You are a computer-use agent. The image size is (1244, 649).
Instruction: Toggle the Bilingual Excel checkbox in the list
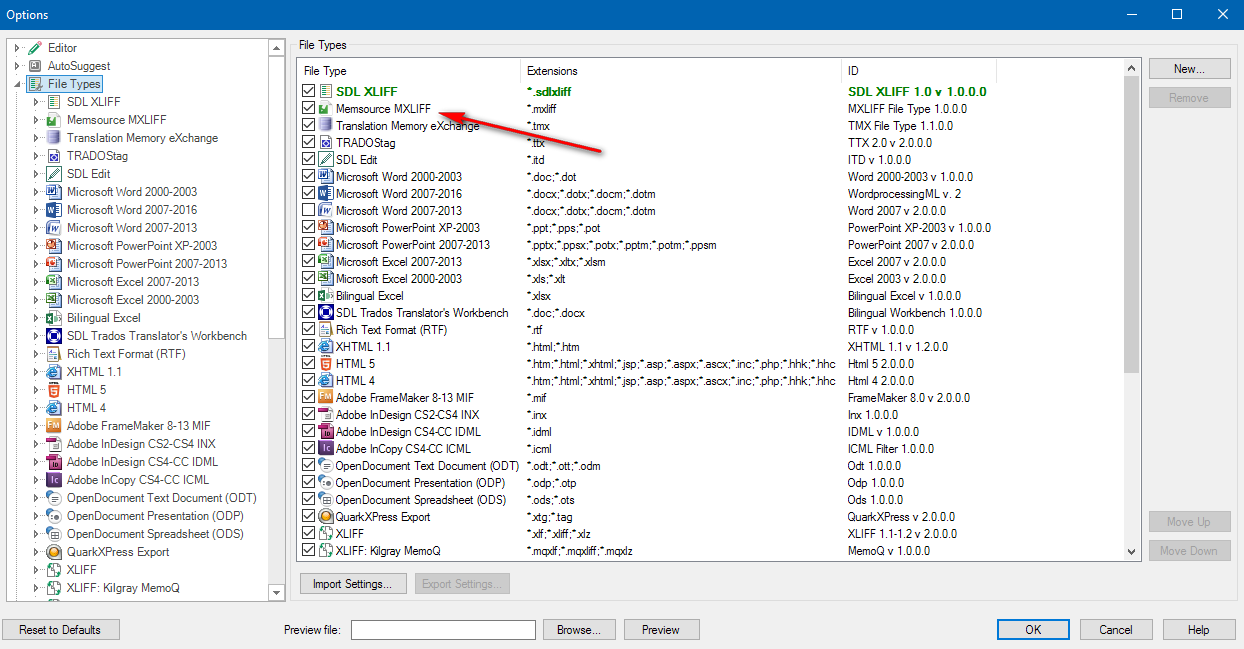(x=309, y=296)
